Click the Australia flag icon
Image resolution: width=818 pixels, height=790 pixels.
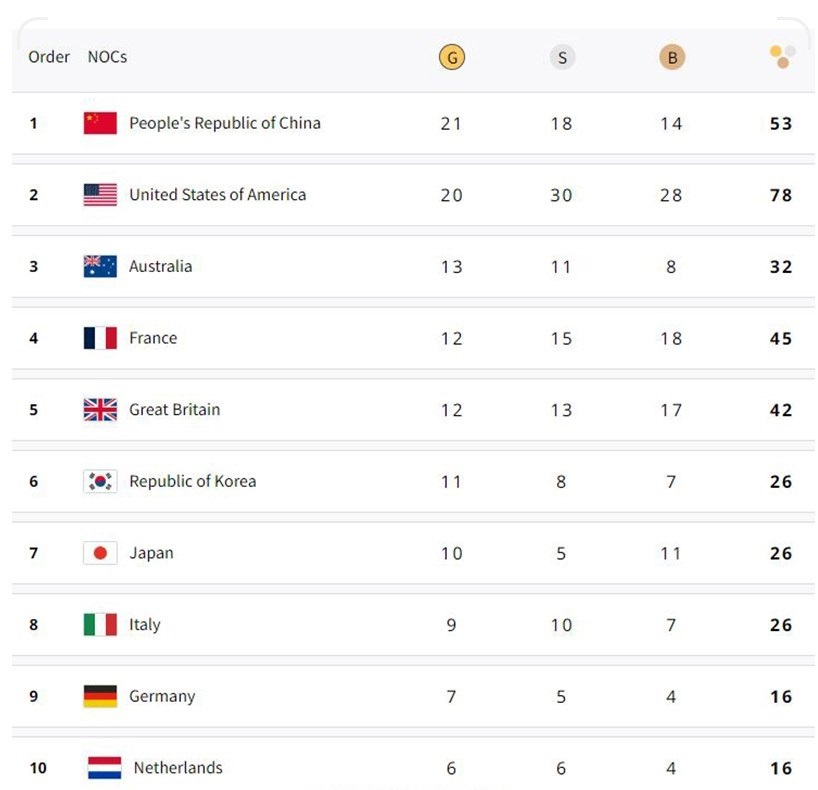[100, 266]
